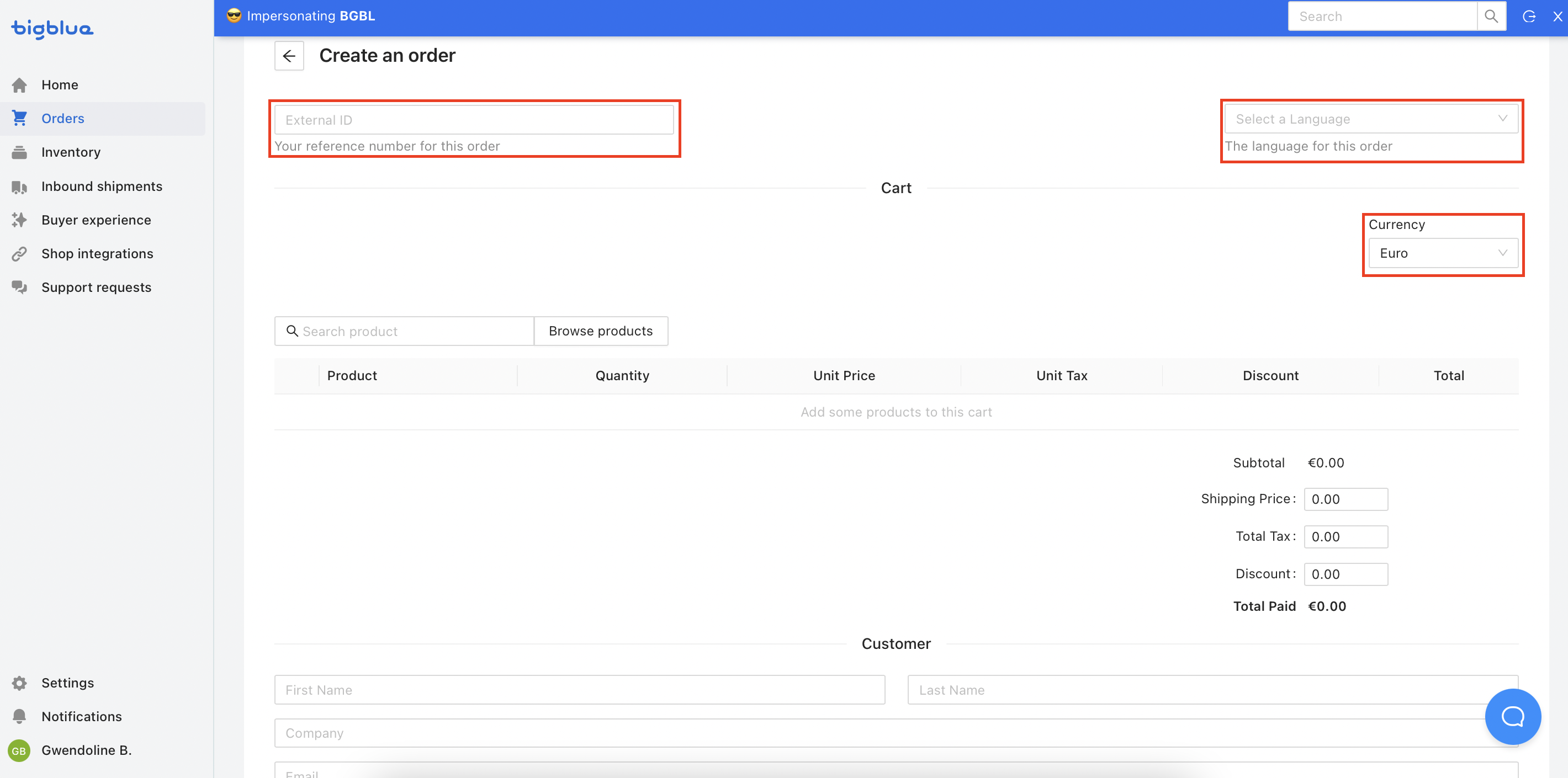Go to Inventory in the sidebar
Image resolution: width=1568 pixels, height=778 pixels.
71,152
